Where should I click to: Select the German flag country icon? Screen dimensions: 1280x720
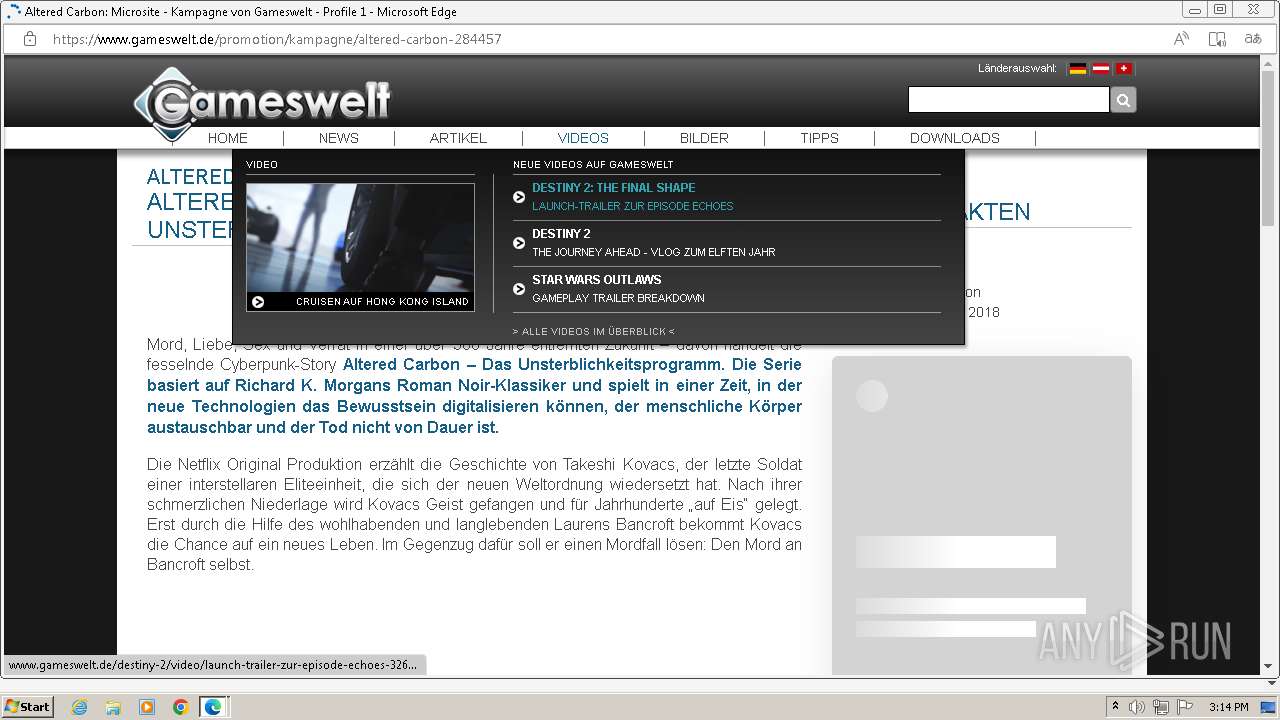(x=1078, y=69)
